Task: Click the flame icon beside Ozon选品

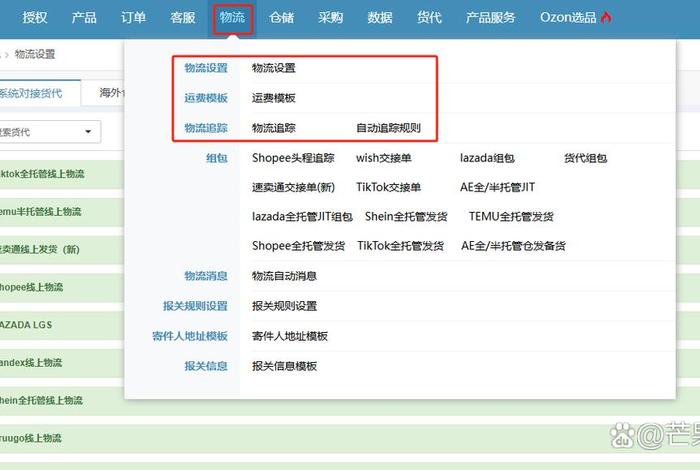Action: coord(606,17)
